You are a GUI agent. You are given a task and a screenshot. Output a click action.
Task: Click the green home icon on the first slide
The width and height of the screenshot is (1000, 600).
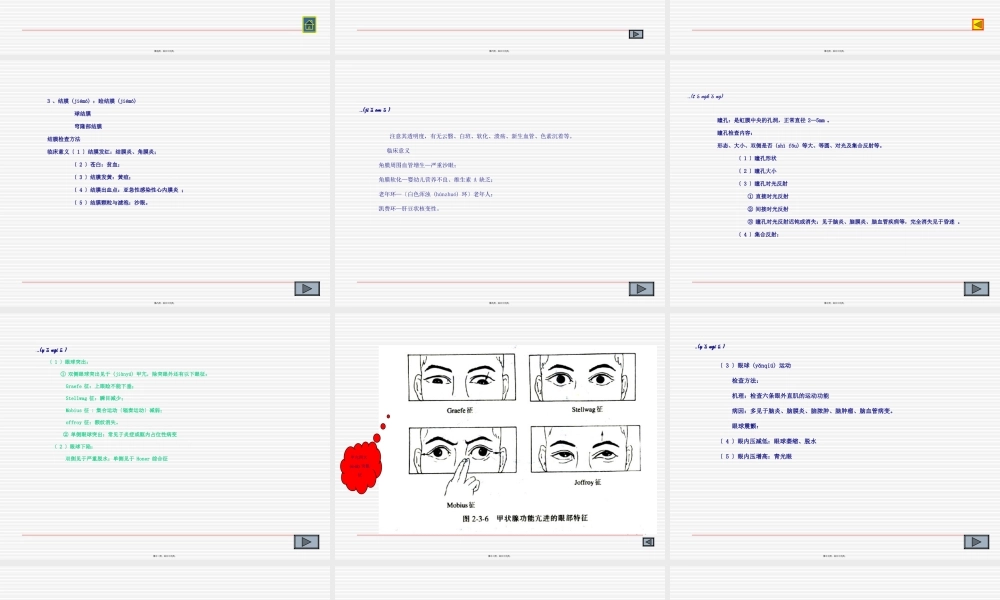click(310, 25)
